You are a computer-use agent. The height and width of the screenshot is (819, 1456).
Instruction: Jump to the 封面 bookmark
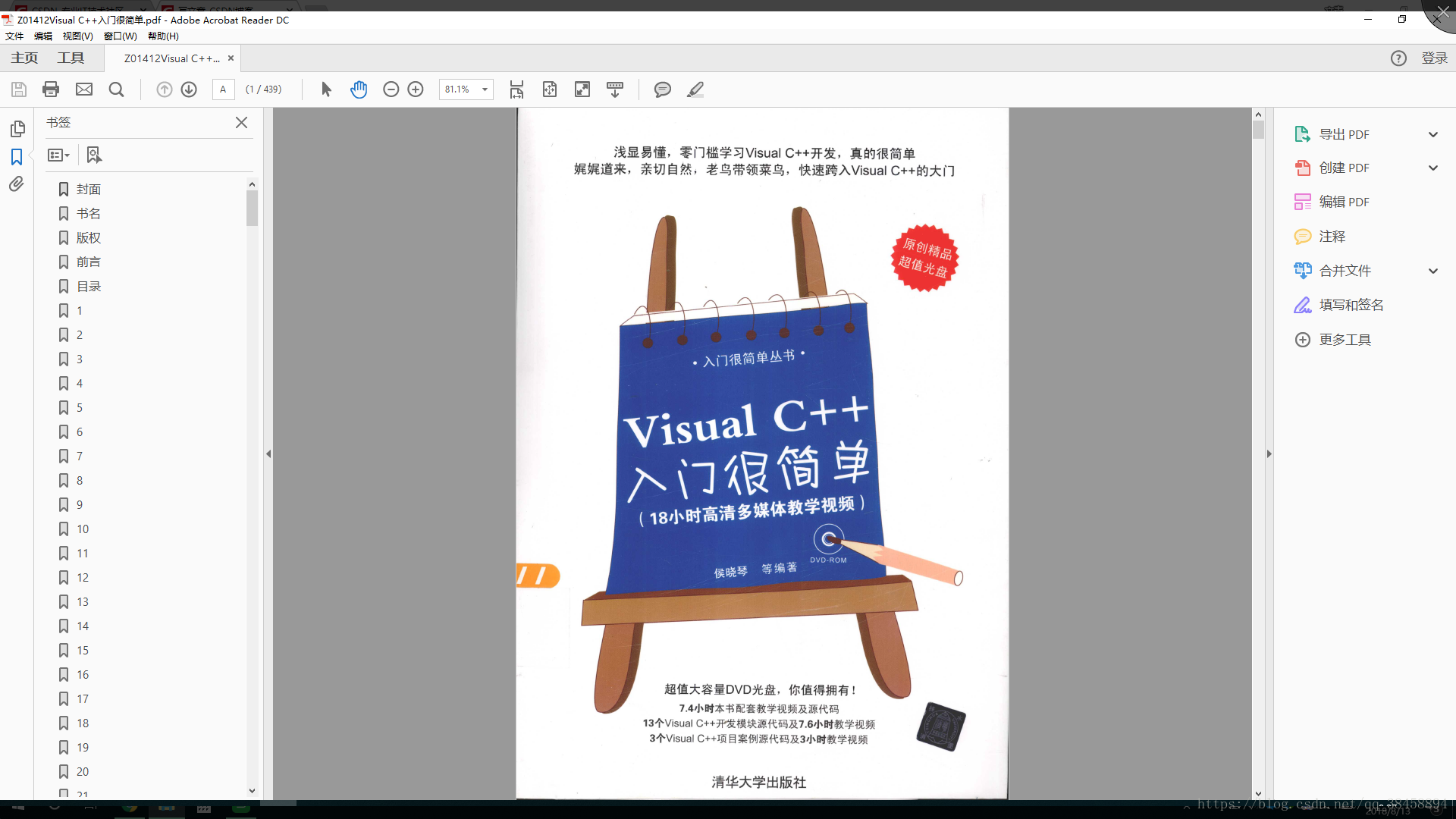tap(89, 189)
